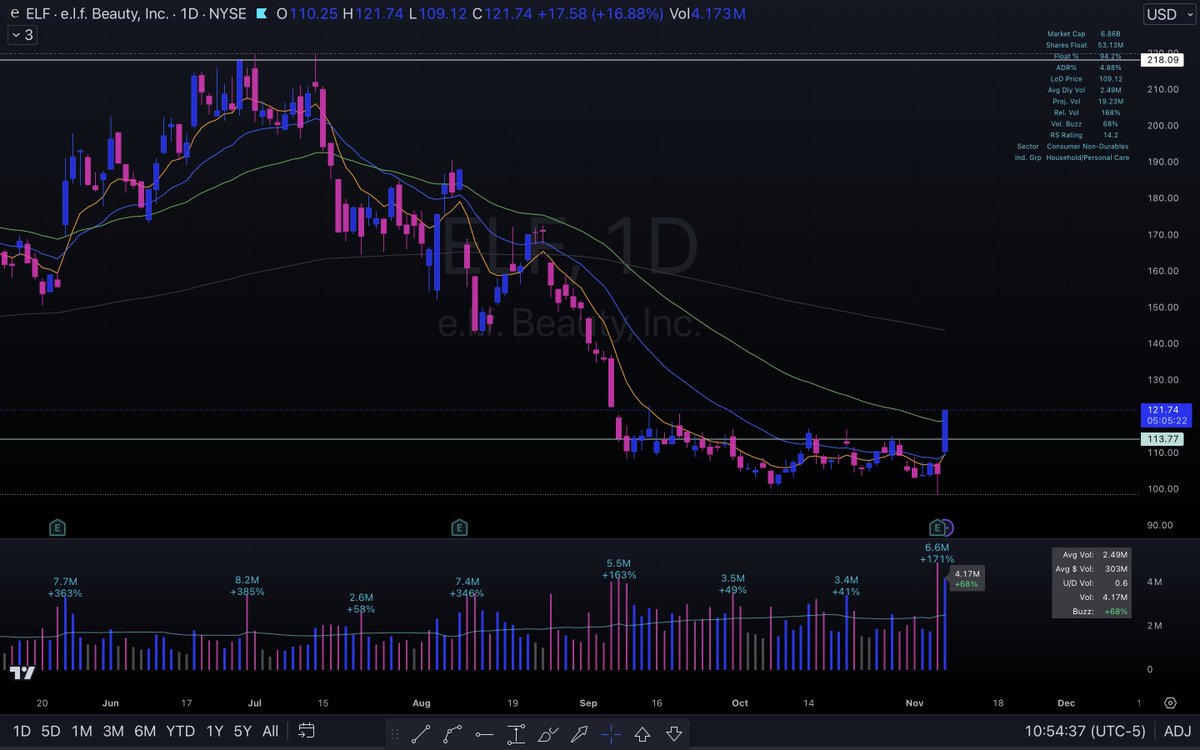This screenshot has width=1200, height=750.
Task: Open the November earnings marker E
Action: [x=937, y=526]
